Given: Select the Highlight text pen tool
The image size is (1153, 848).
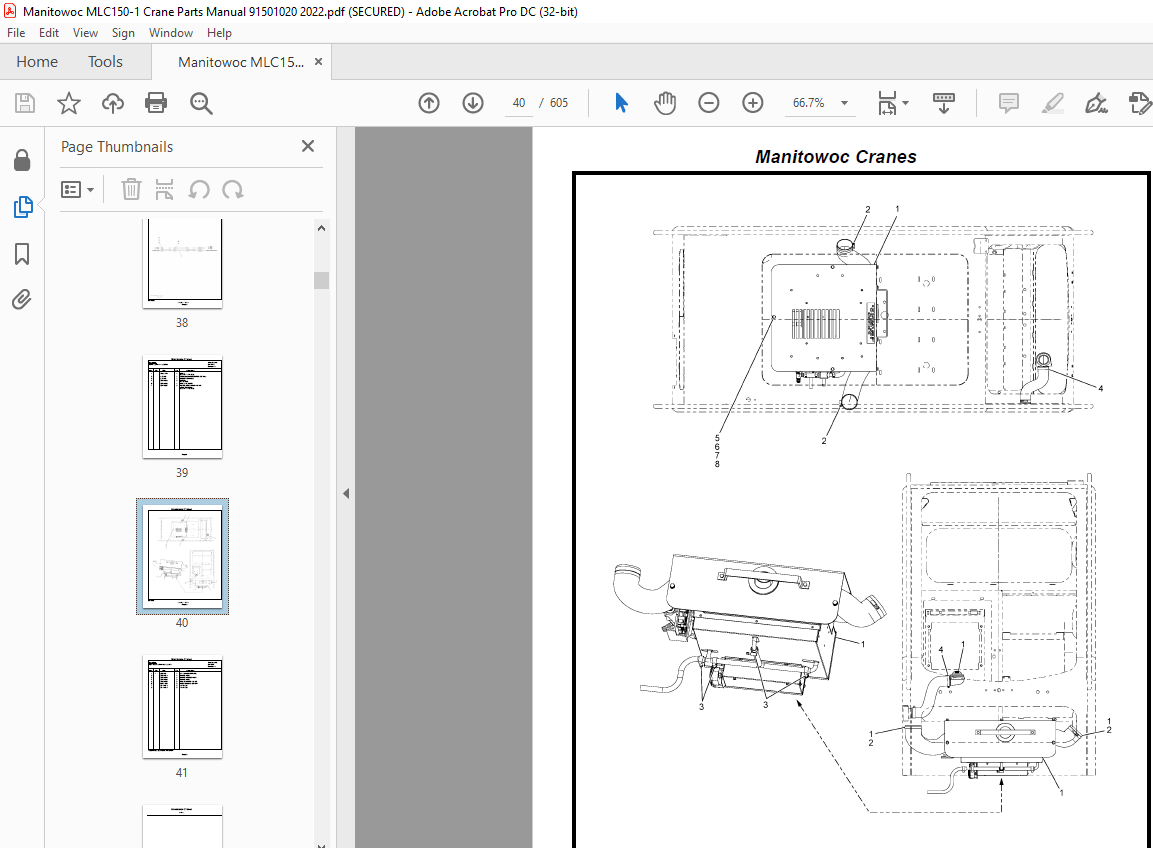Looking at the screenshot, I should tap(1053, 103).
